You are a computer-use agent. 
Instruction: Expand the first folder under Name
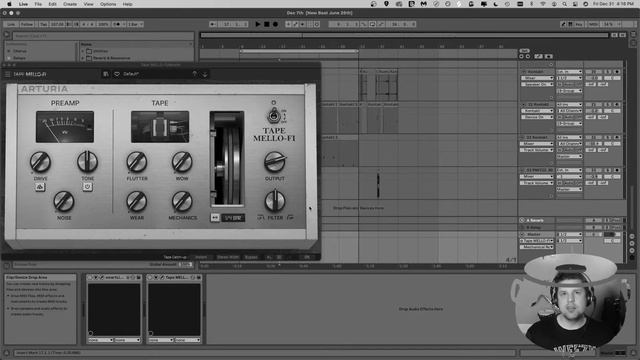[83, 51]
